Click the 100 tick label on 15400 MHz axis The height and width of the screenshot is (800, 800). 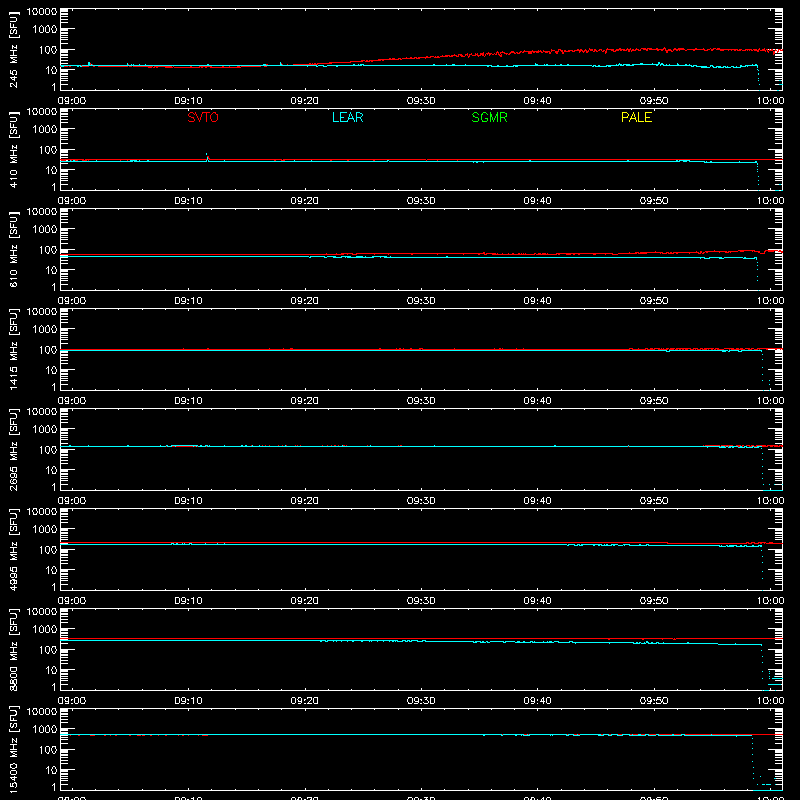coord(48,749)
